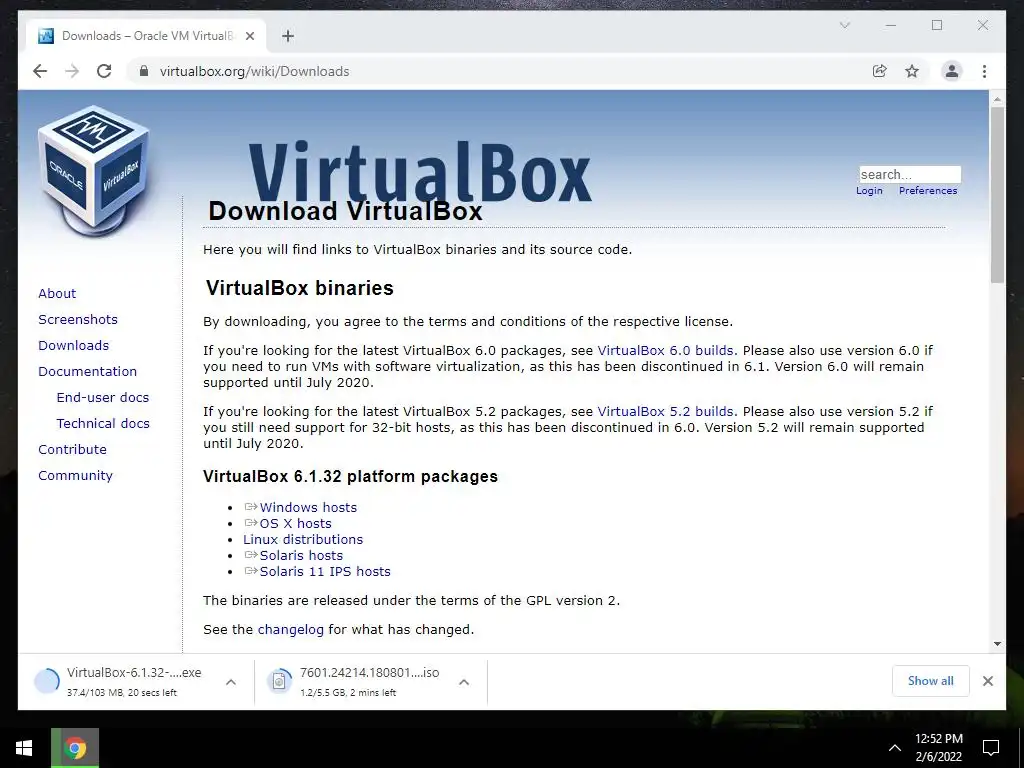Close the downloads bar with the X

[x=987, y=681]
